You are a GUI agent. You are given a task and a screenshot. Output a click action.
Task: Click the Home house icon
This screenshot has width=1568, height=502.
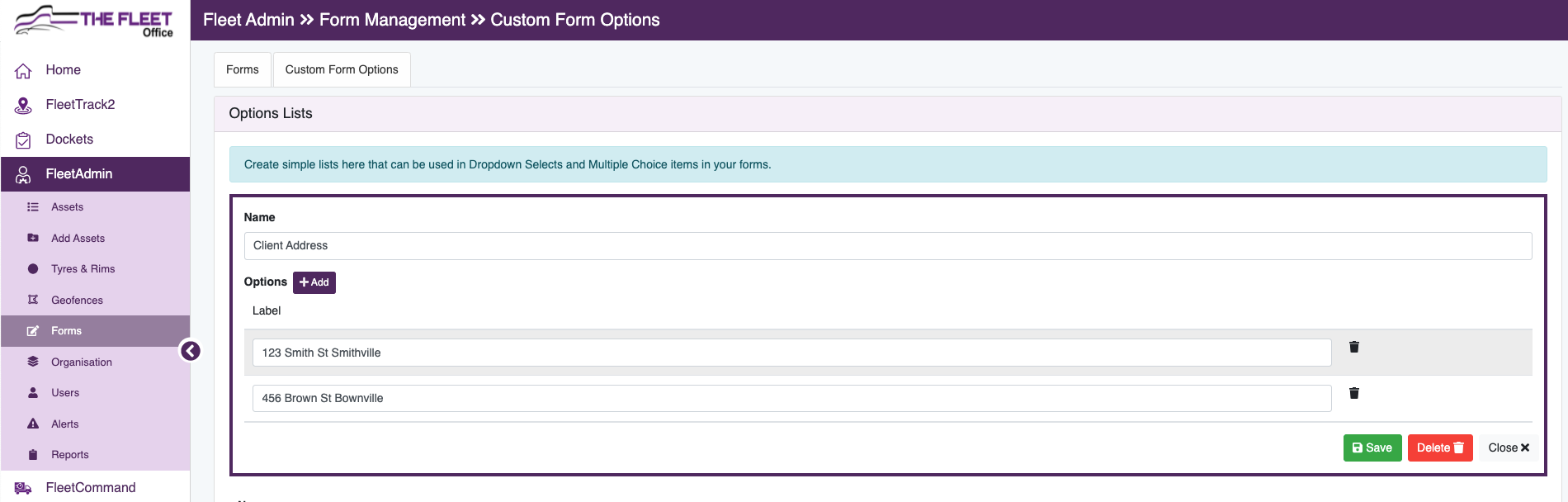(23, 70)
